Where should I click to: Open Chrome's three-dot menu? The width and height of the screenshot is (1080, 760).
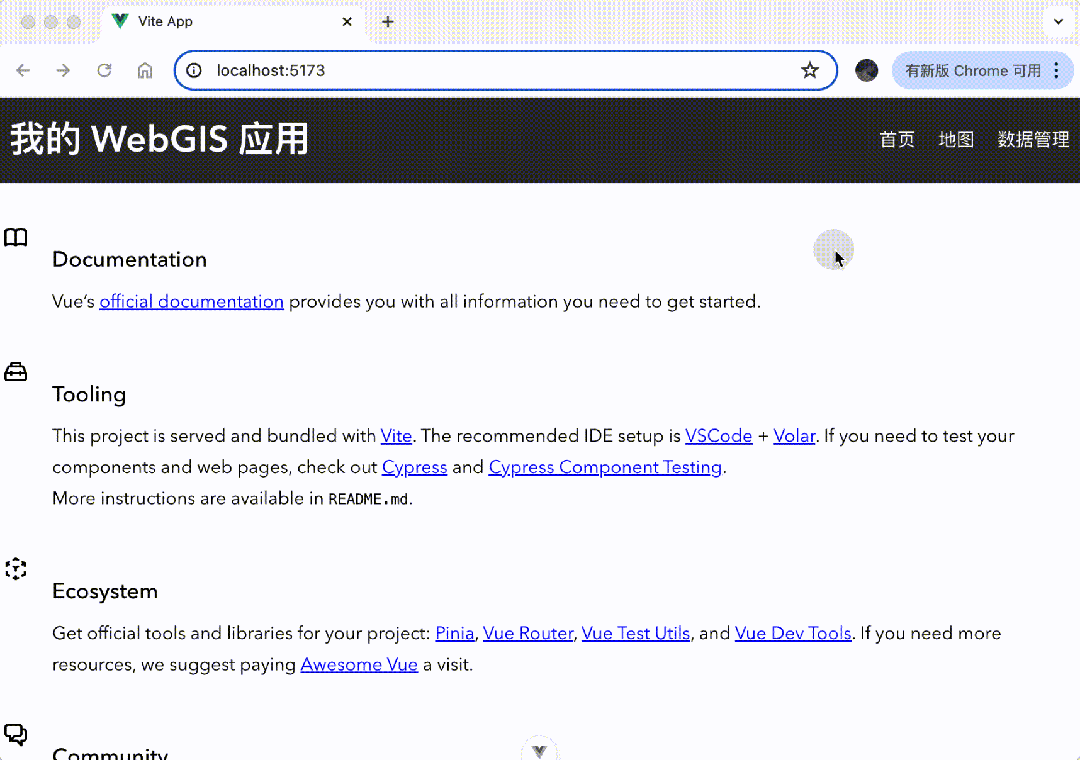(x=1056, y=70)
